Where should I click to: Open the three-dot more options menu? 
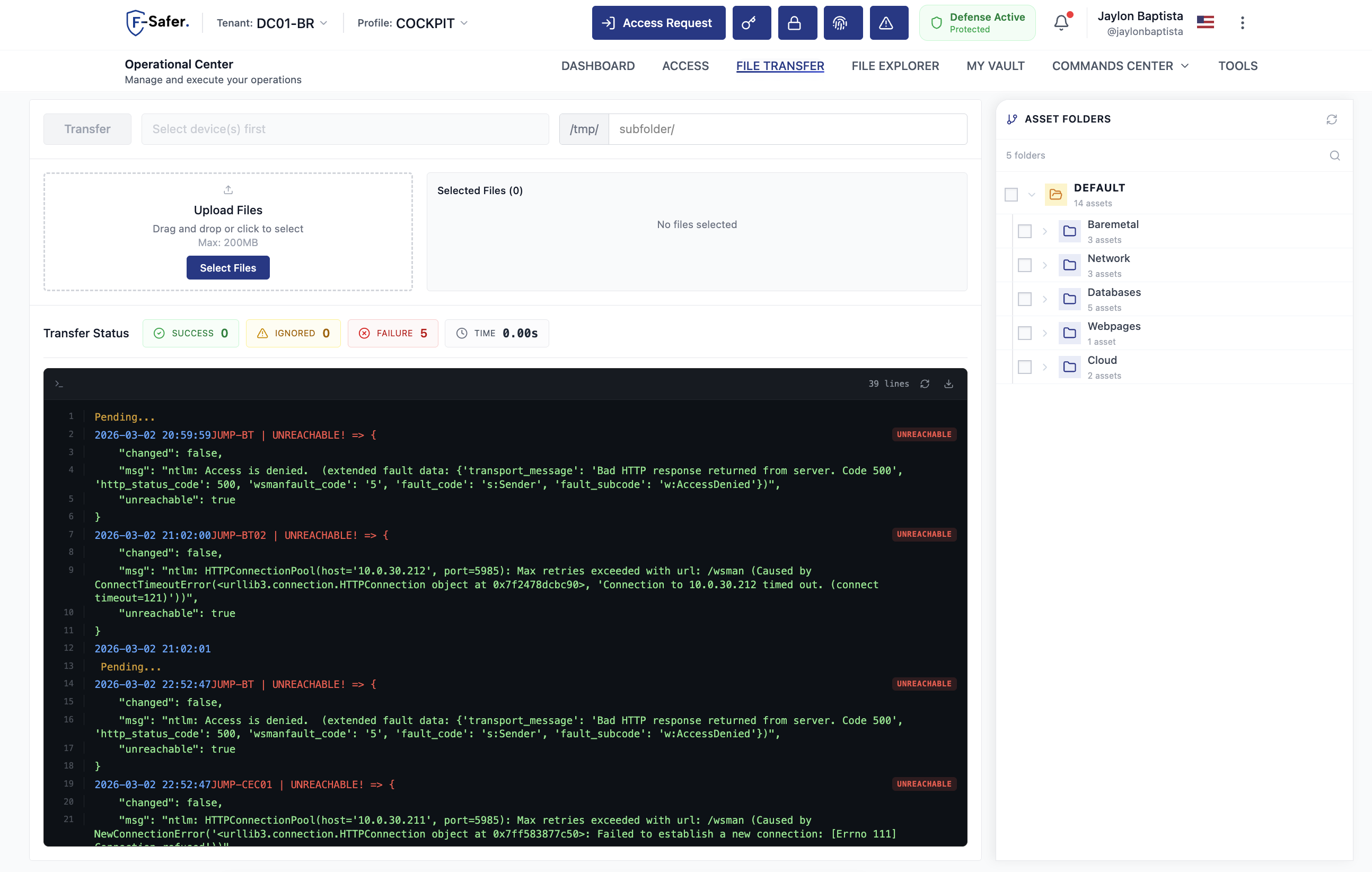tap(1242, 23)
